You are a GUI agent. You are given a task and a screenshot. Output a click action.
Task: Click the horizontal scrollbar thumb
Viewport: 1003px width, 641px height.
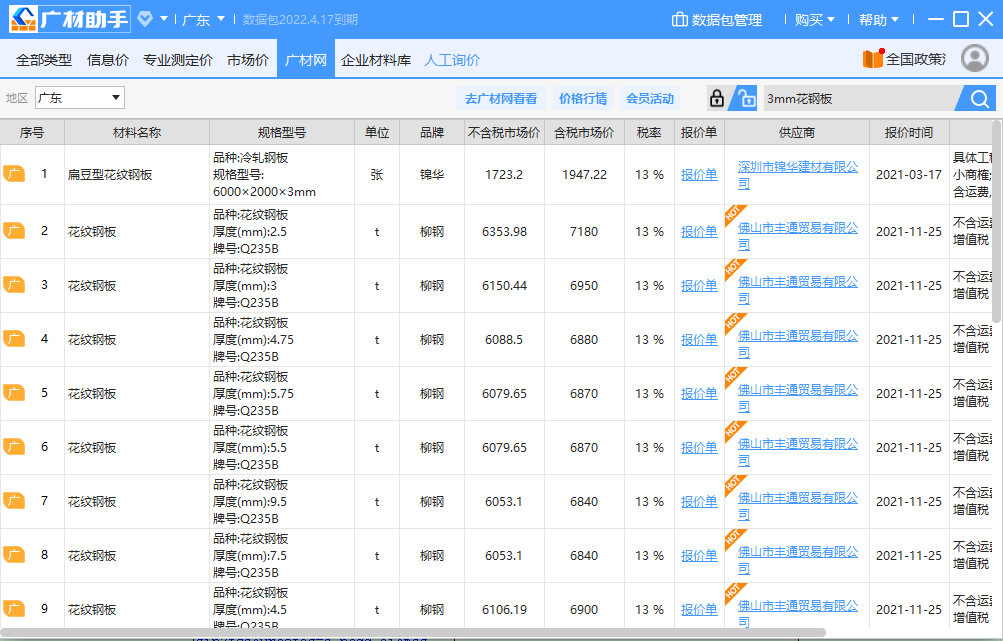pyautogui.click(x=413, y=633)
